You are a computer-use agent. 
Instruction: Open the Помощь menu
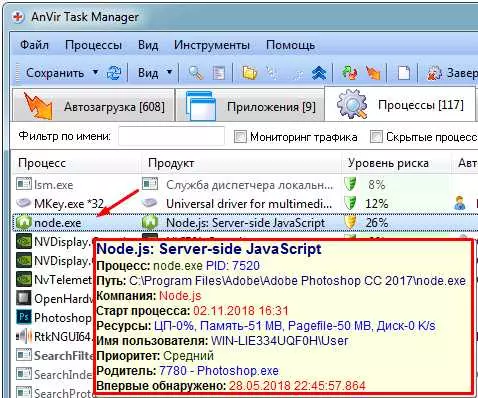[290, 45]
